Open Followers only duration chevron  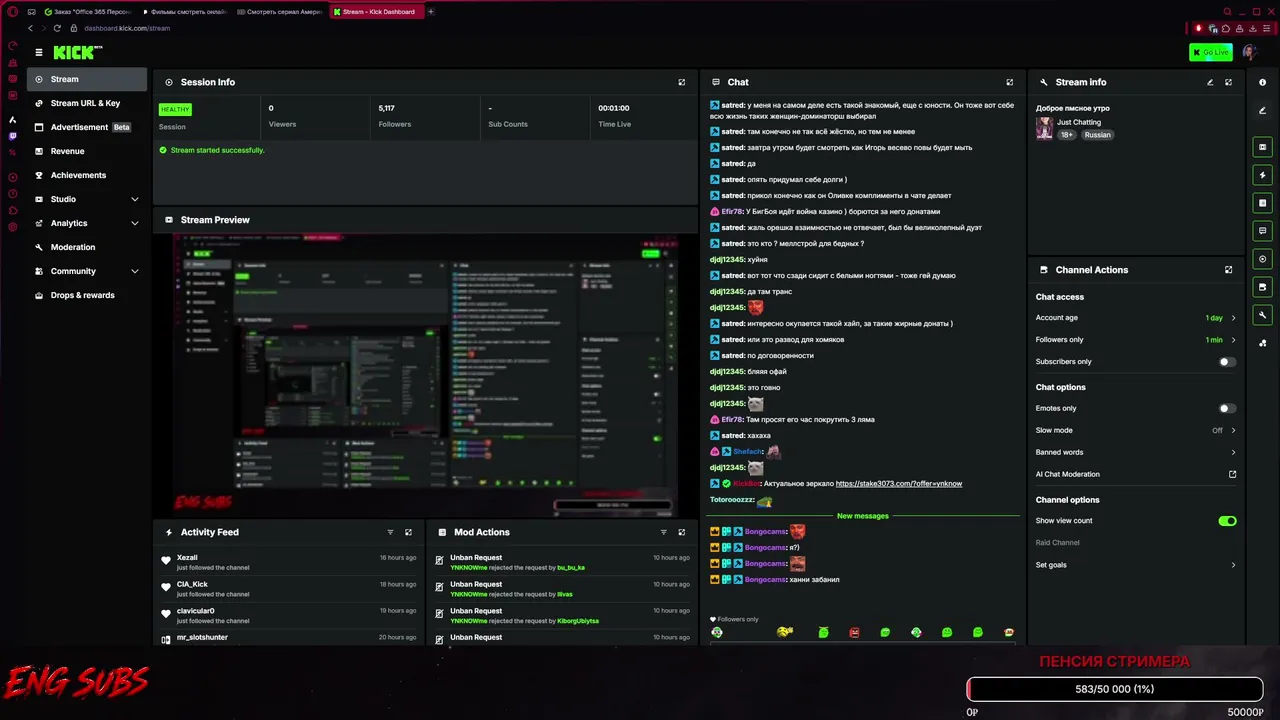tap(1233, 340)
